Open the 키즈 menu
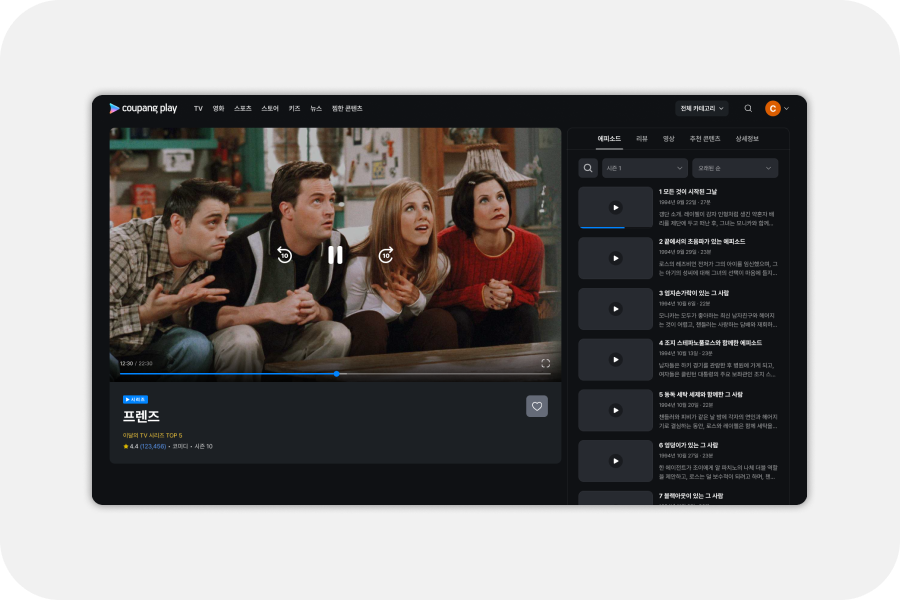900x600 pixels. [294, 109]
